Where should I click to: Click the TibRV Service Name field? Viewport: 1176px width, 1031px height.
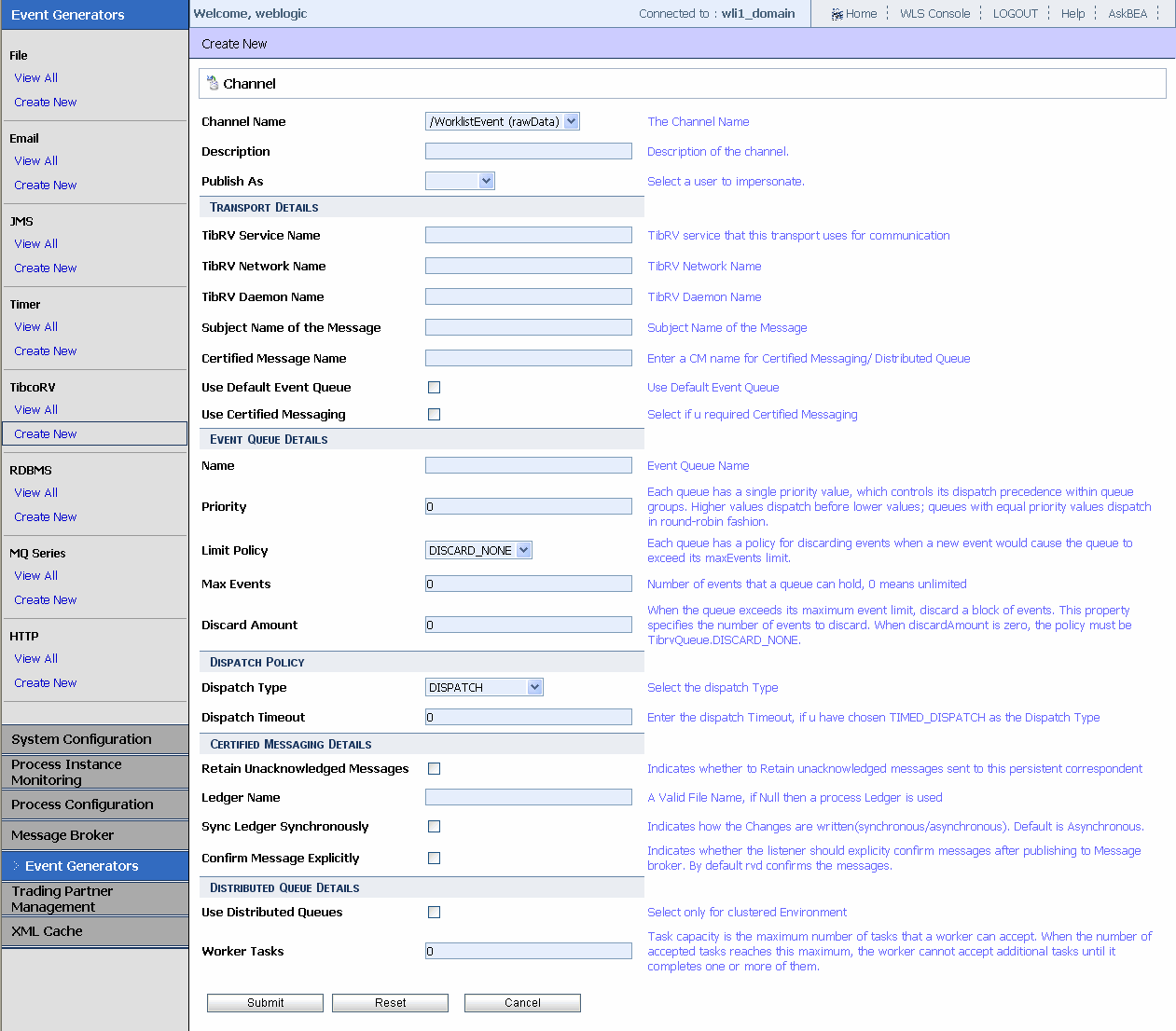pyautogui.click(x=529, y=235)
